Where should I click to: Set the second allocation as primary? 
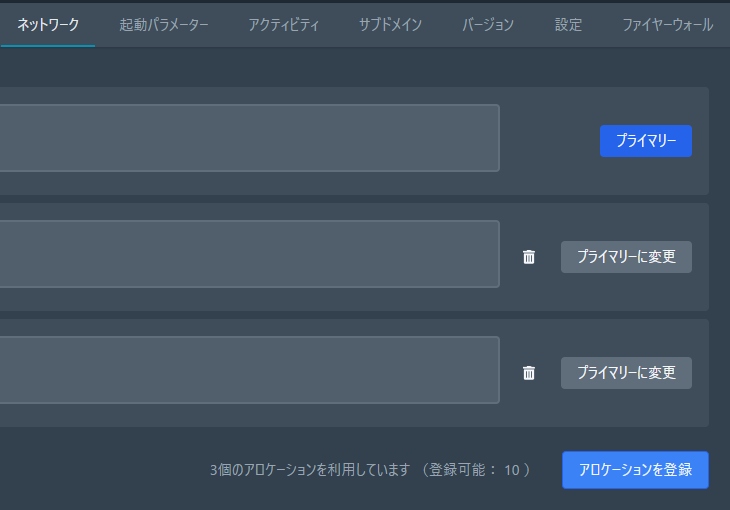pyautogui.click(x=626, y=257)
